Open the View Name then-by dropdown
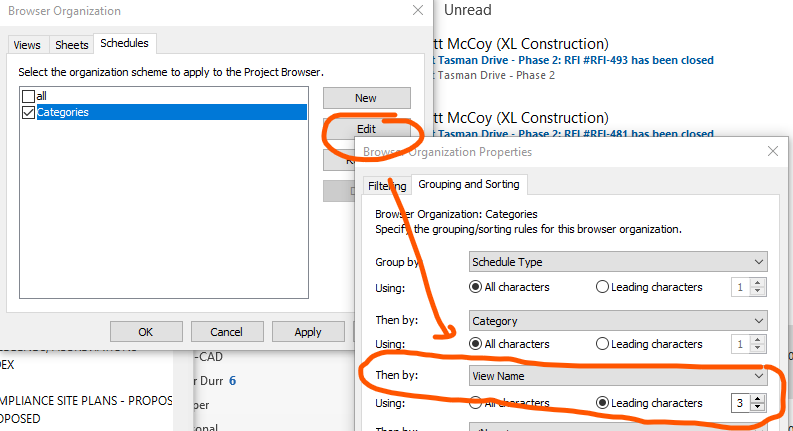Screen dimensions: 793x431 coord(618,376)
